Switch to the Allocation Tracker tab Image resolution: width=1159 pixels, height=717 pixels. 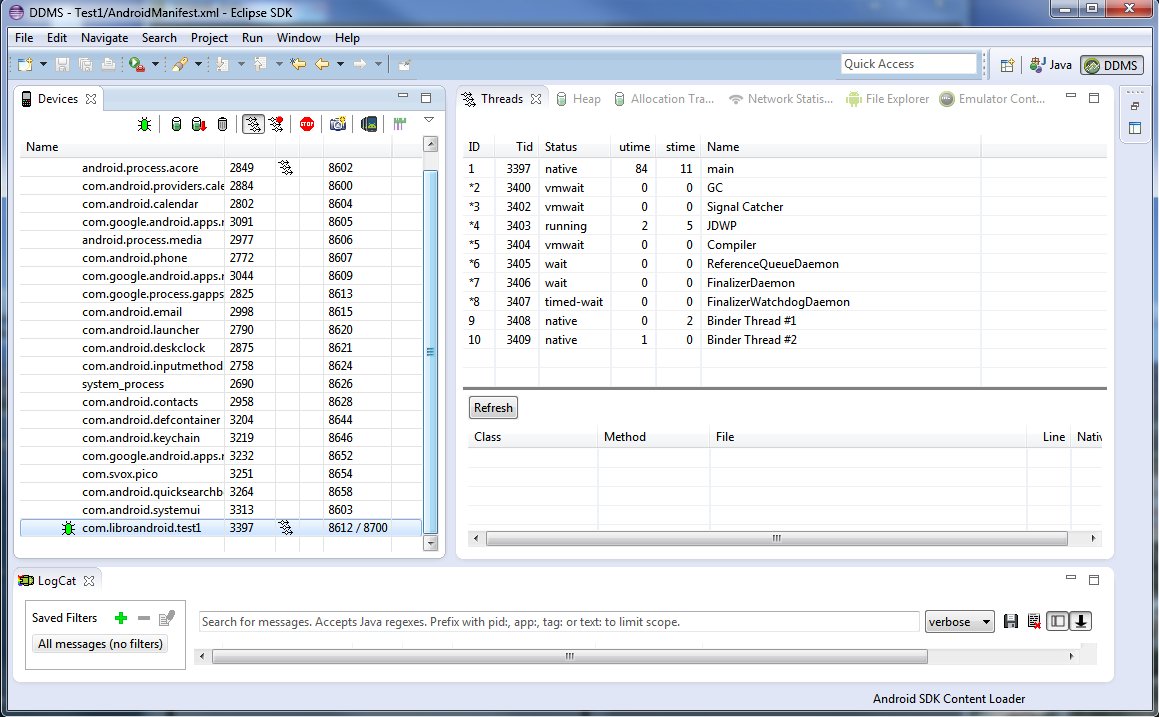pyautogui.click(x=665, y=99)
